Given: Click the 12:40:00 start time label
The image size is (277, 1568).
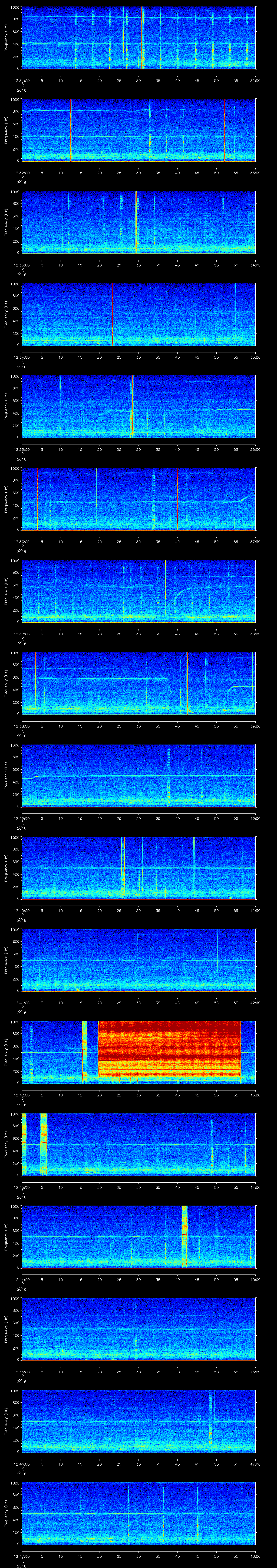Looking at the screenshot, I should pos(22,910).
